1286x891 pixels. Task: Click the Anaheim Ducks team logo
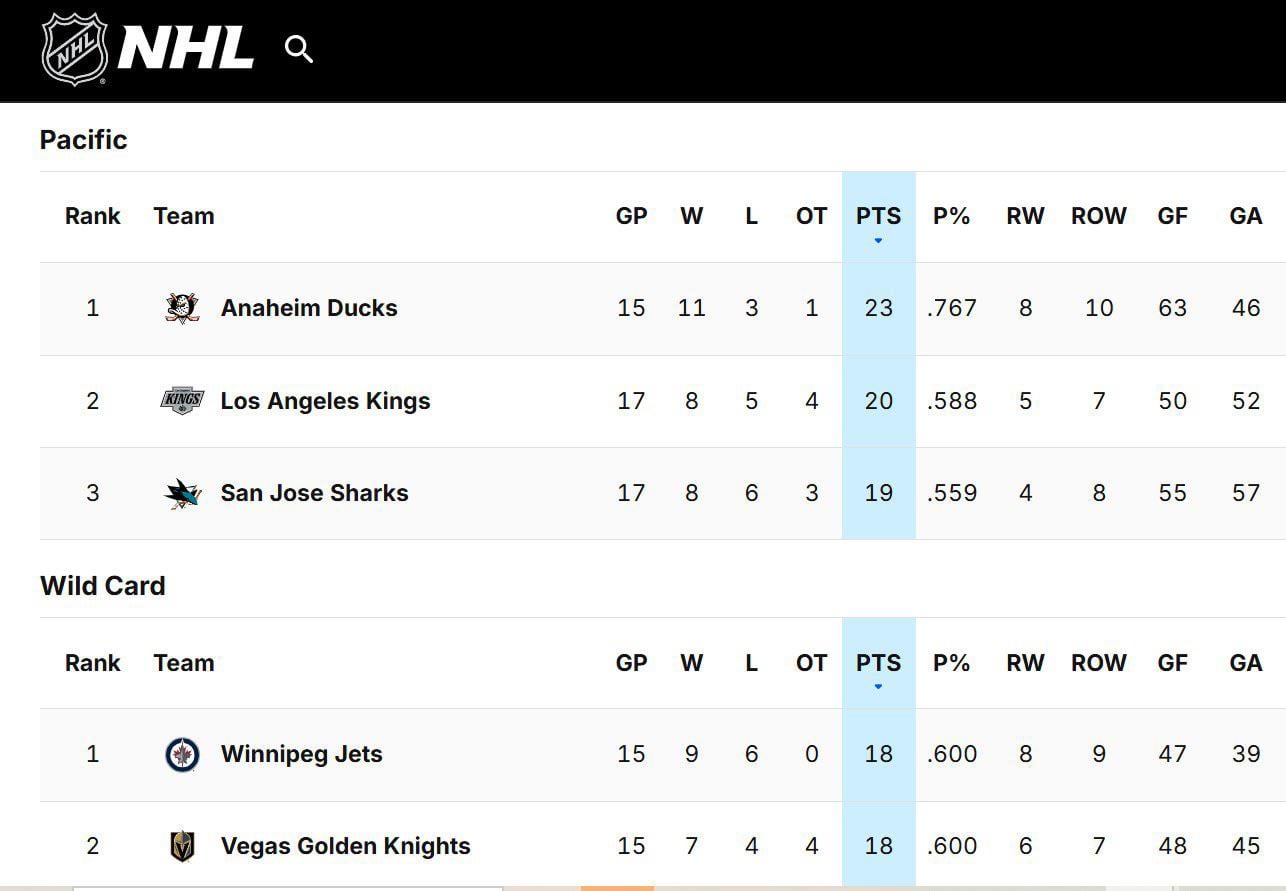(x=182, y=308)
